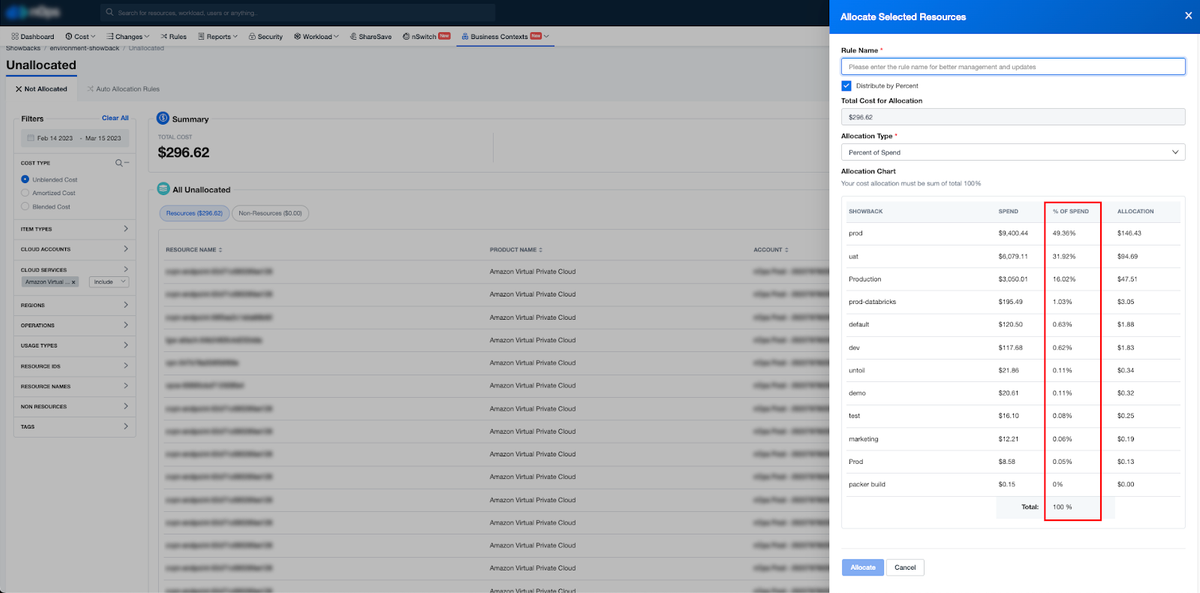Click the Summary dollar icon
The image size is (1200, 593).
163,118
